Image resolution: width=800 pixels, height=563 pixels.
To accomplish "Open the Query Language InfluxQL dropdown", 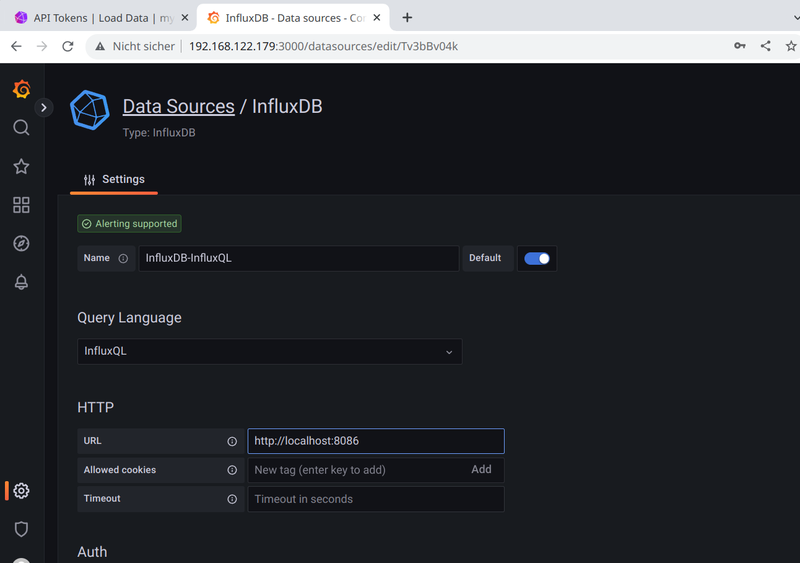I will click(270, 352).
